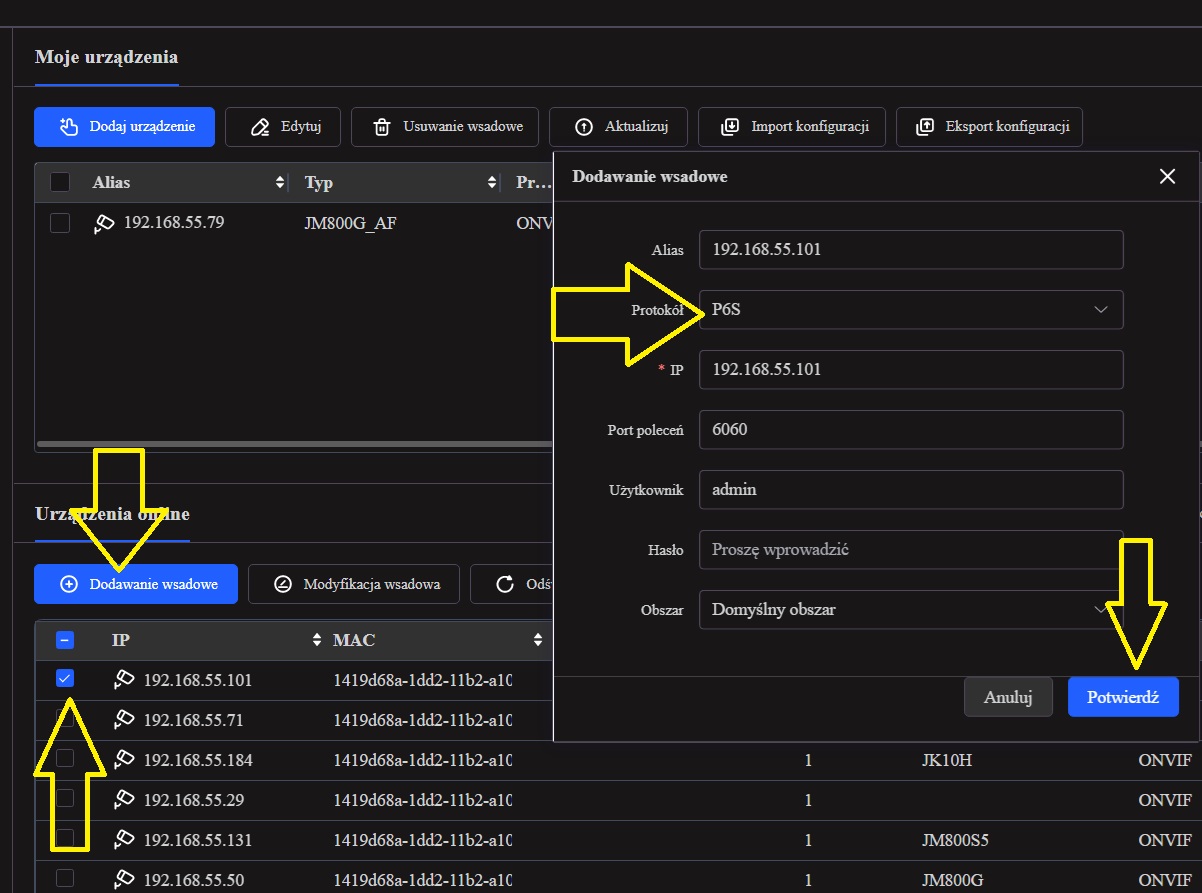Open Eksport konfiguracji
This screenshot has height=893, width=1202.
[990, 127]
